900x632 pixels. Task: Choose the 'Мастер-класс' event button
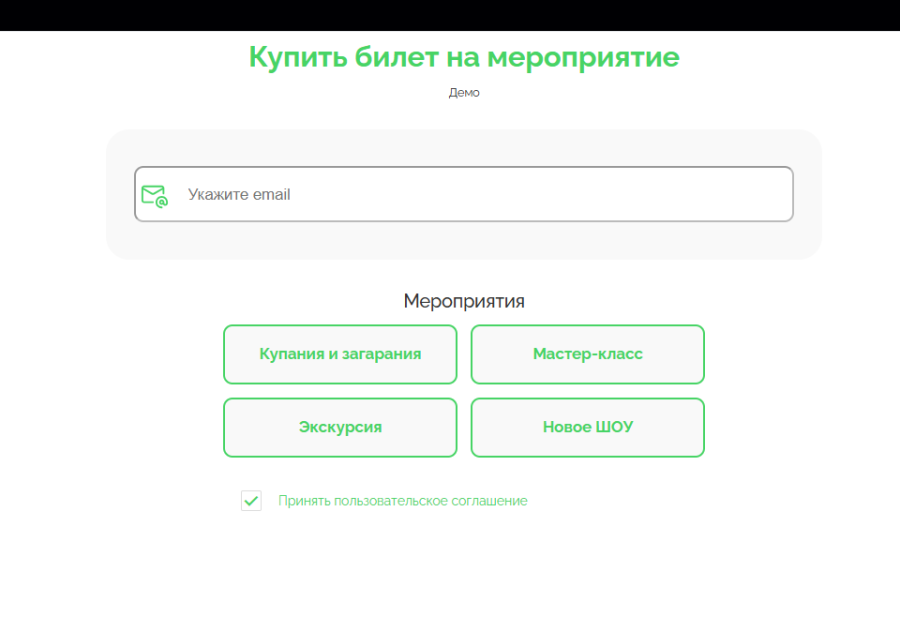[x=587, y=354]
